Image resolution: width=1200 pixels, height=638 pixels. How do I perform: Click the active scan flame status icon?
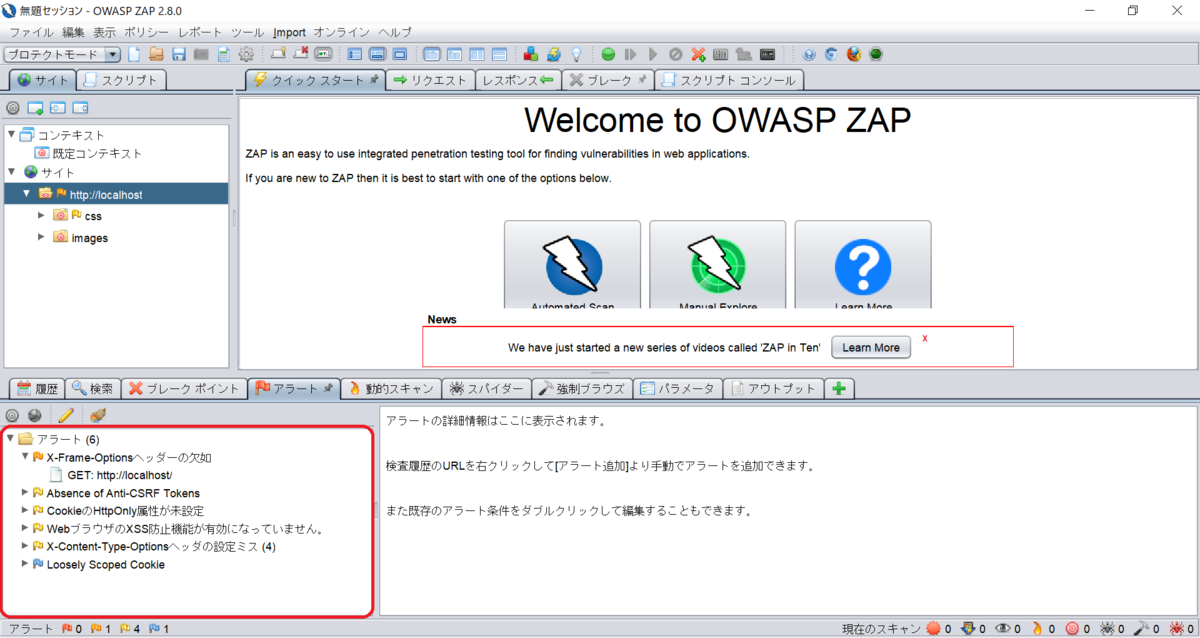coord(1036,629)
